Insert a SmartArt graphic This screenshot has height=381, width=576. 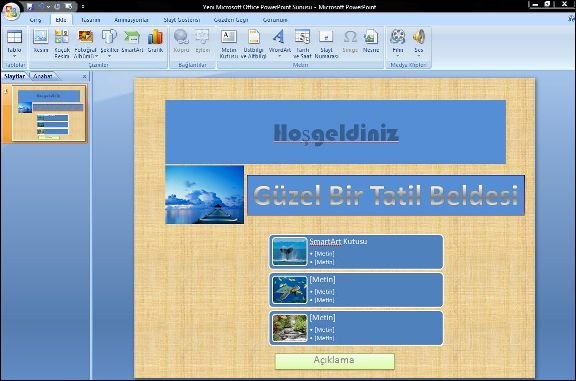[132, 42]
